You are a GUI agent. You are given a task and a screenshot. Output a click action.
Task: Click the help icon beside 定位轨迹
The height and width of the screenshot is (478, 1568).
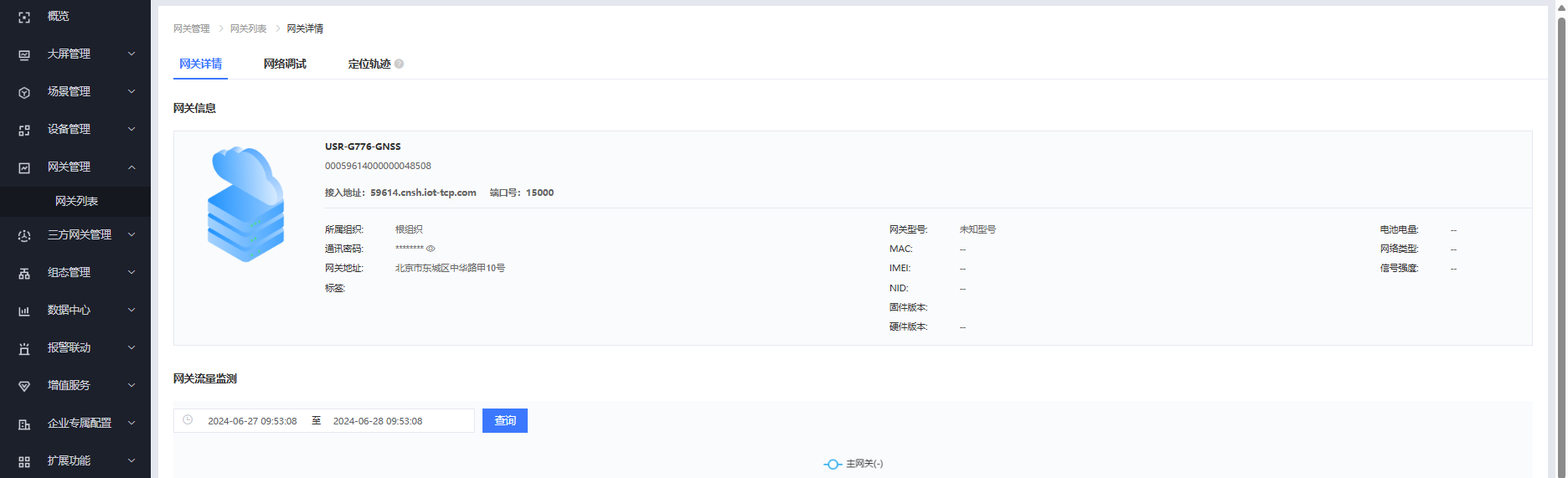(x=400, y=64)
